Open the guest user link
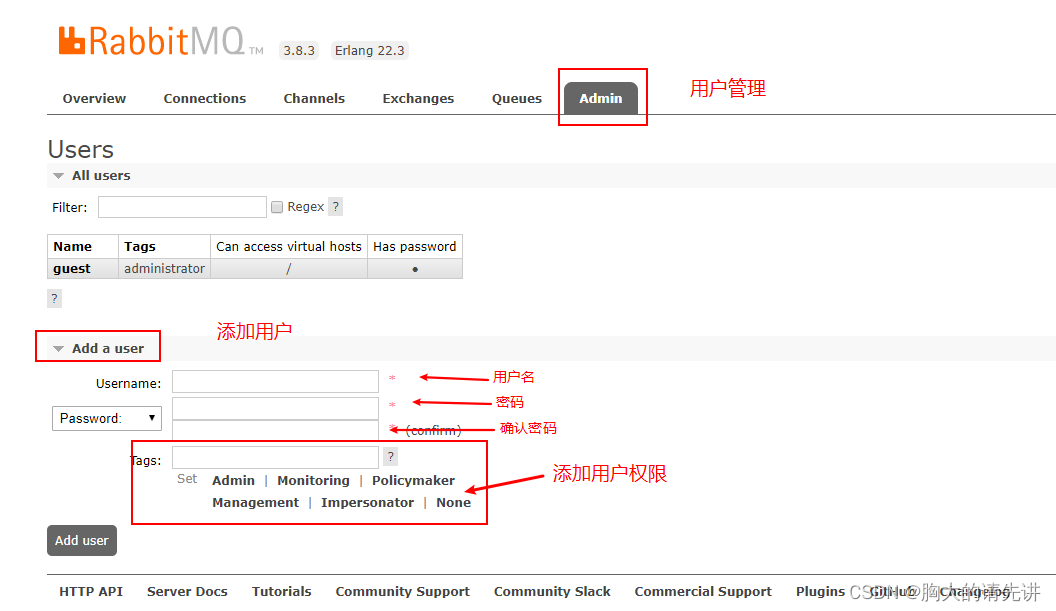This screenshot has height=611, width=1056. tap(72, 268)
